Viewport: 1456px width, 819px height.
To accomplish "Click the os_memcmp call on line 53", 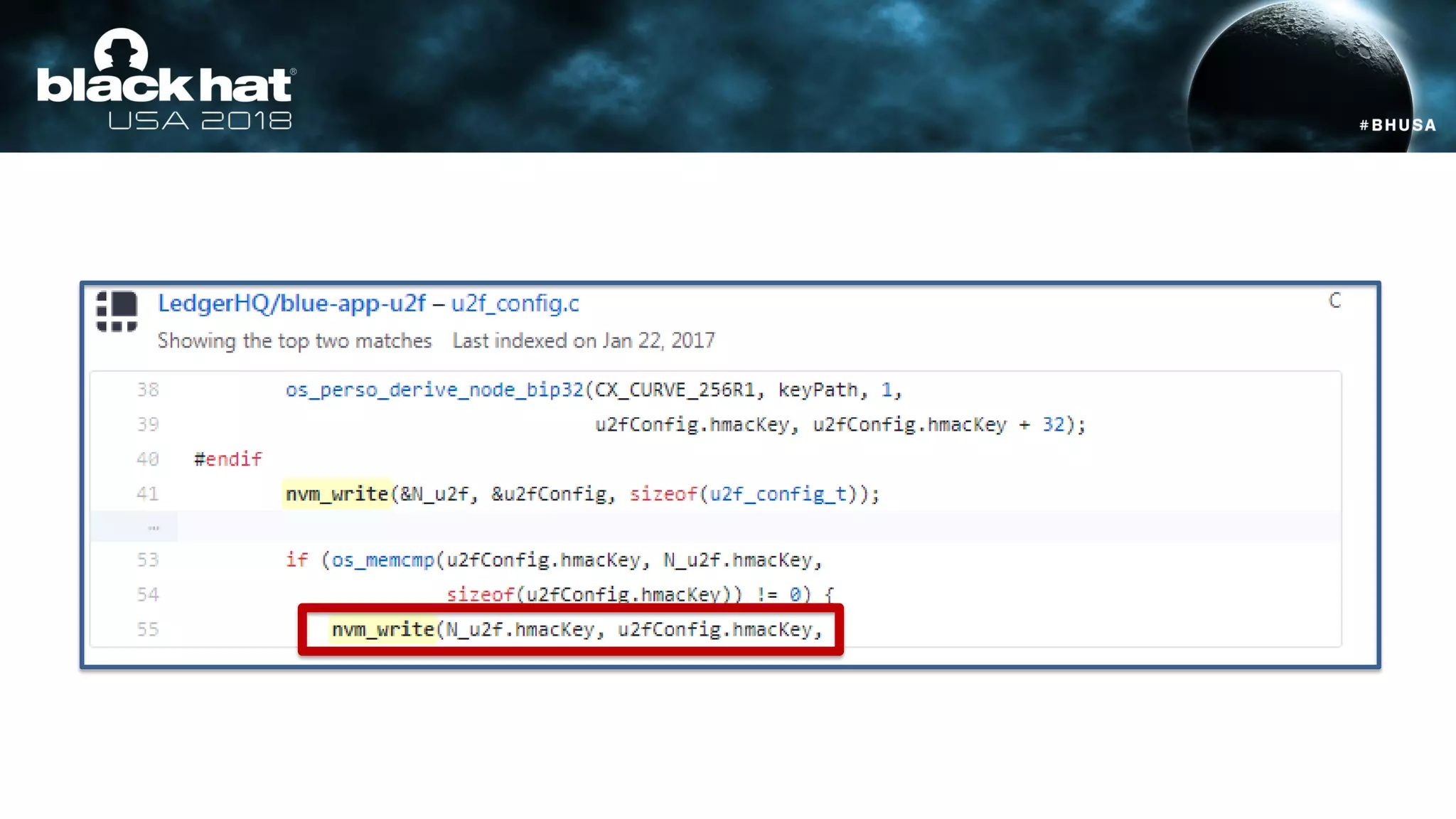I will pos(382,560).
